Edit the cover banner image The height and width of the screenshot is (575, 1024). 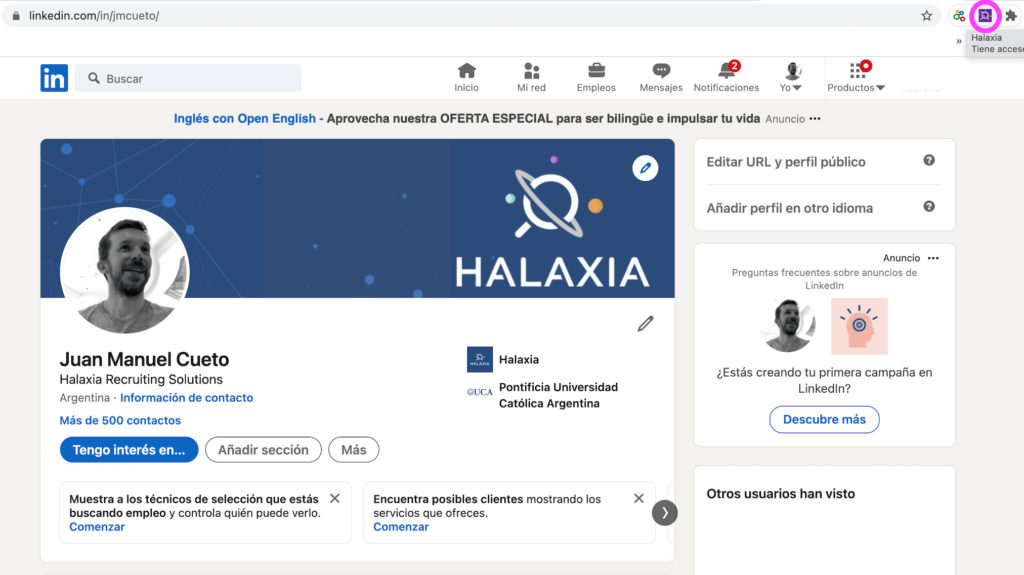tap(645, 168)
